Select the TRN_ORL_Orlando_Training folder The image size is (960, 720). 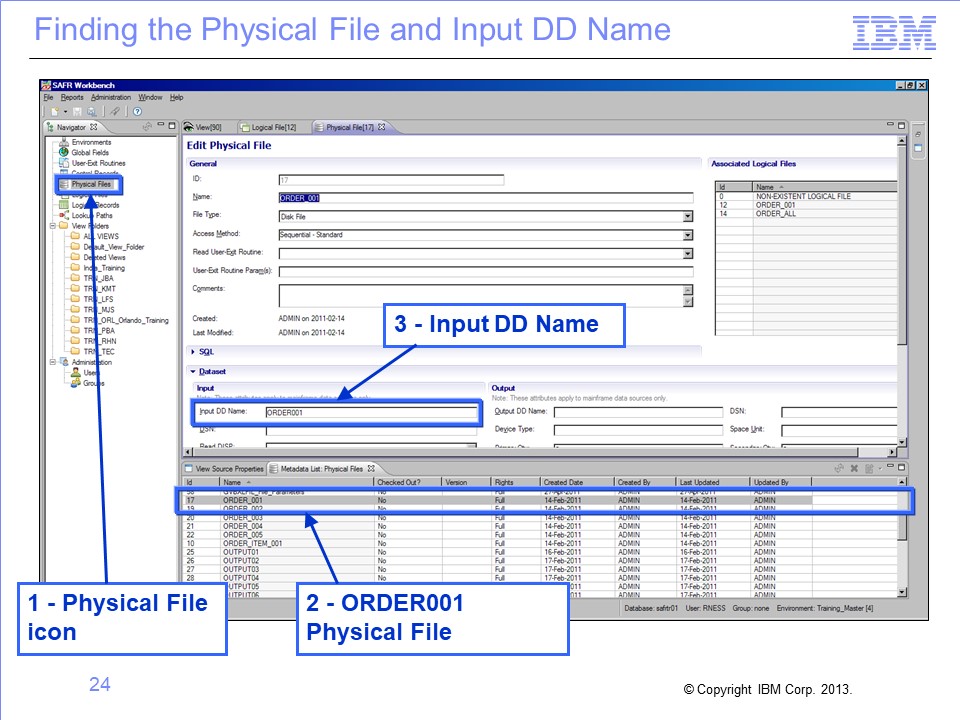click(126, 320)
